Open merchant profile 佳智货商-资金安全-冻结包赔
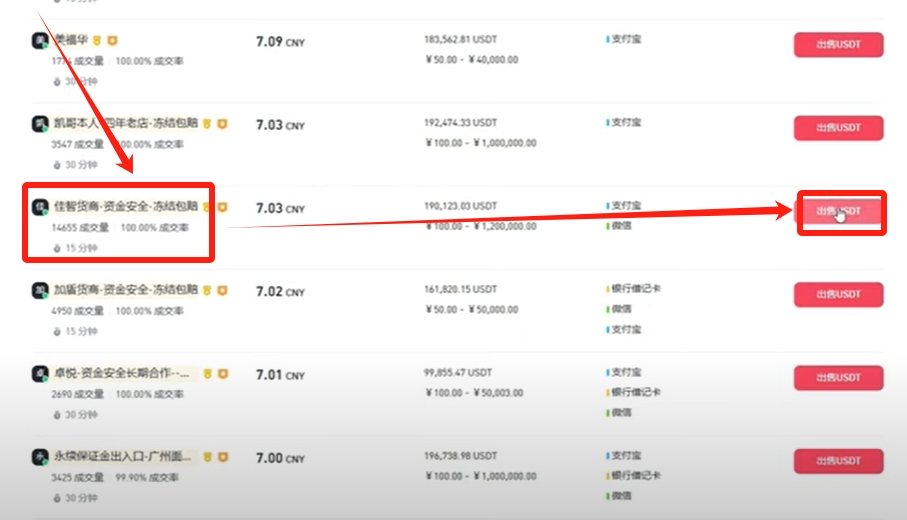The image size is (907, 520). (x=125, y=207)
